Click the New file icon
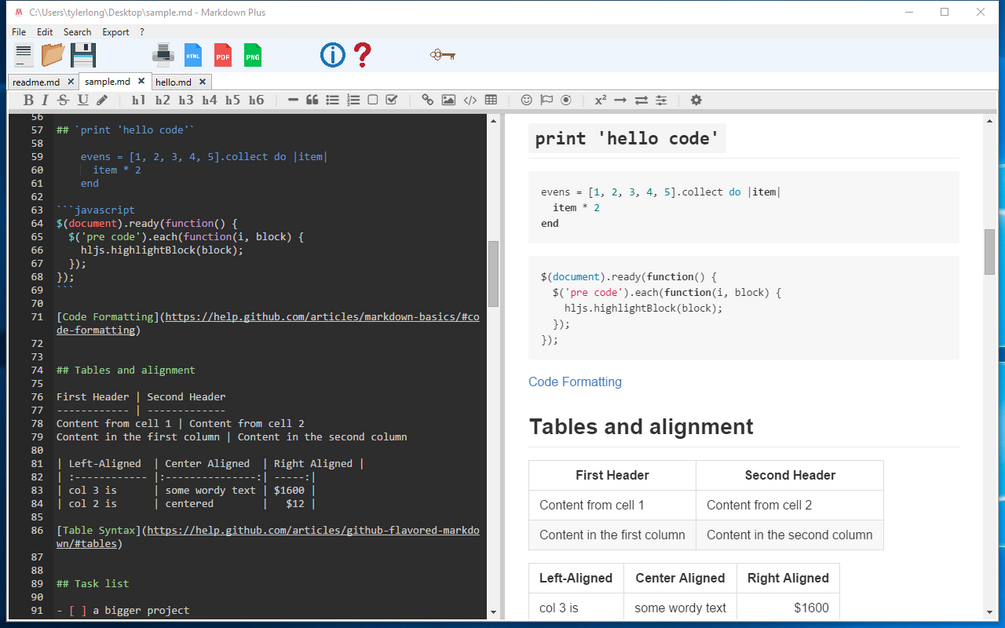This screenshot has width=1005, height=628. [x=24, y=55]
